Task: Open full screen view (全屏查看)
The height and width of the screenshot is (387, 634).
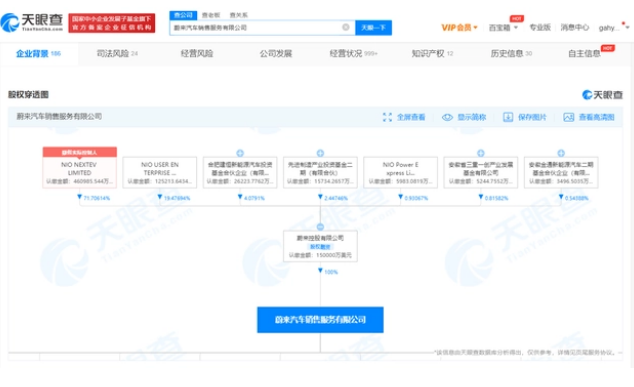Action: pyautogui.click(x=404, y=117)
